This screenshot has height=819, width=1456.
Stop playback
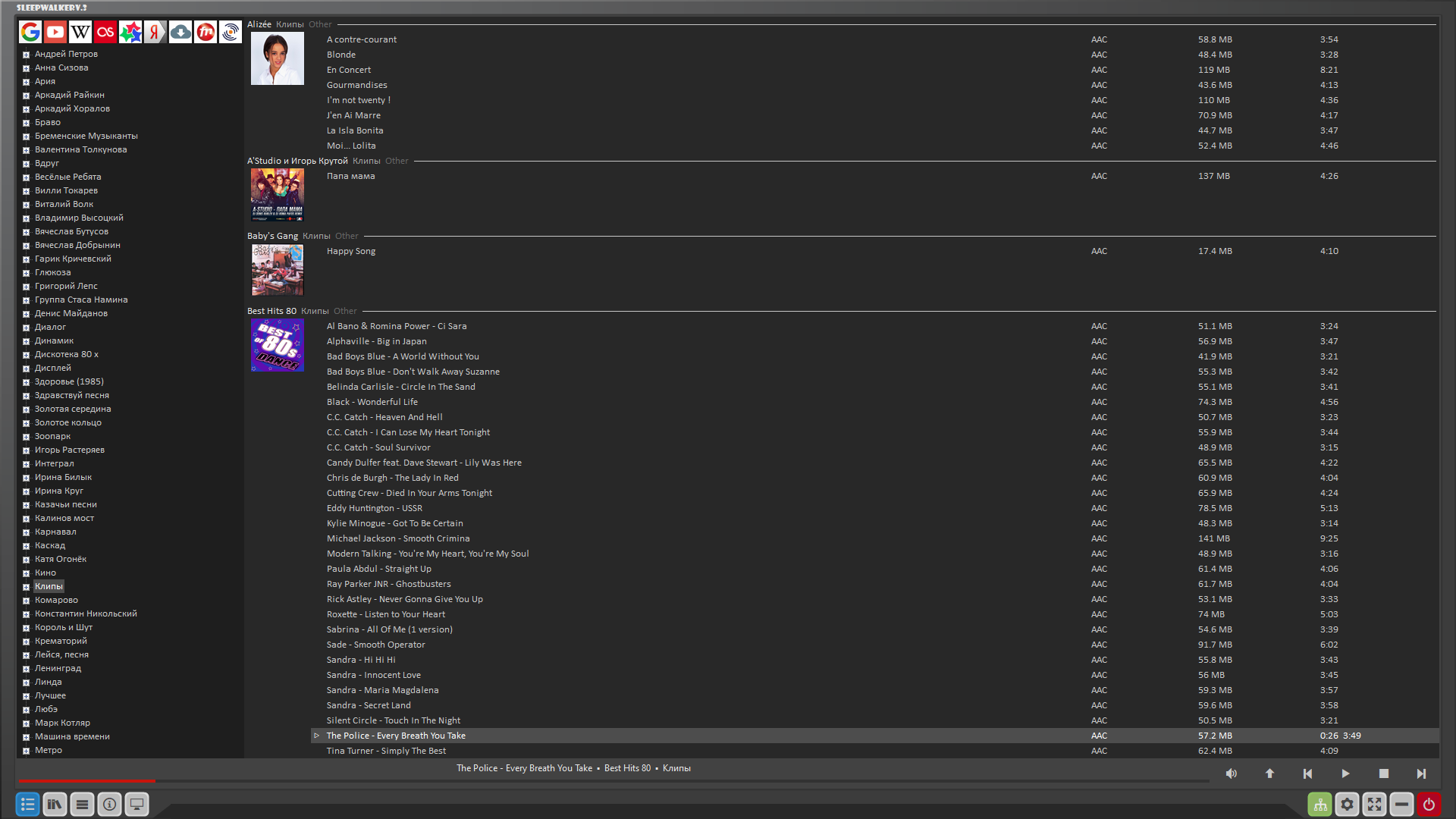pyautogui.click(x=1383, y=773)
